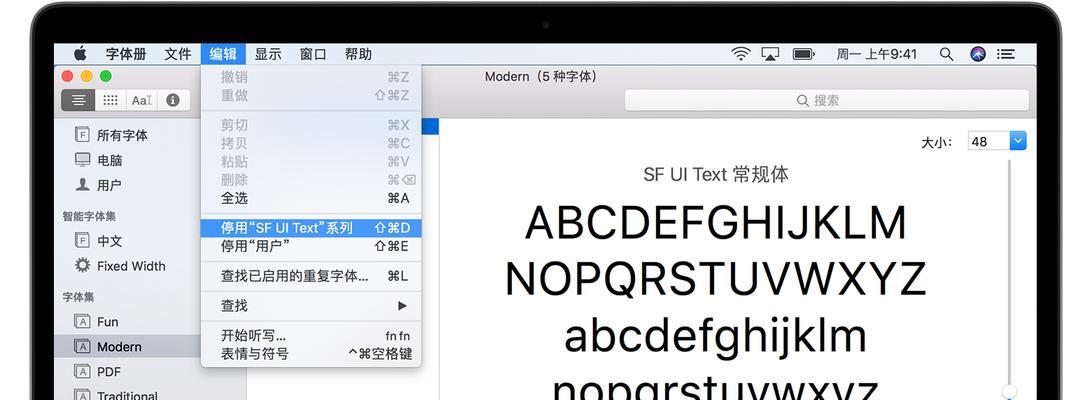Click the 所有字体 font icon

[x=82, y=135]
